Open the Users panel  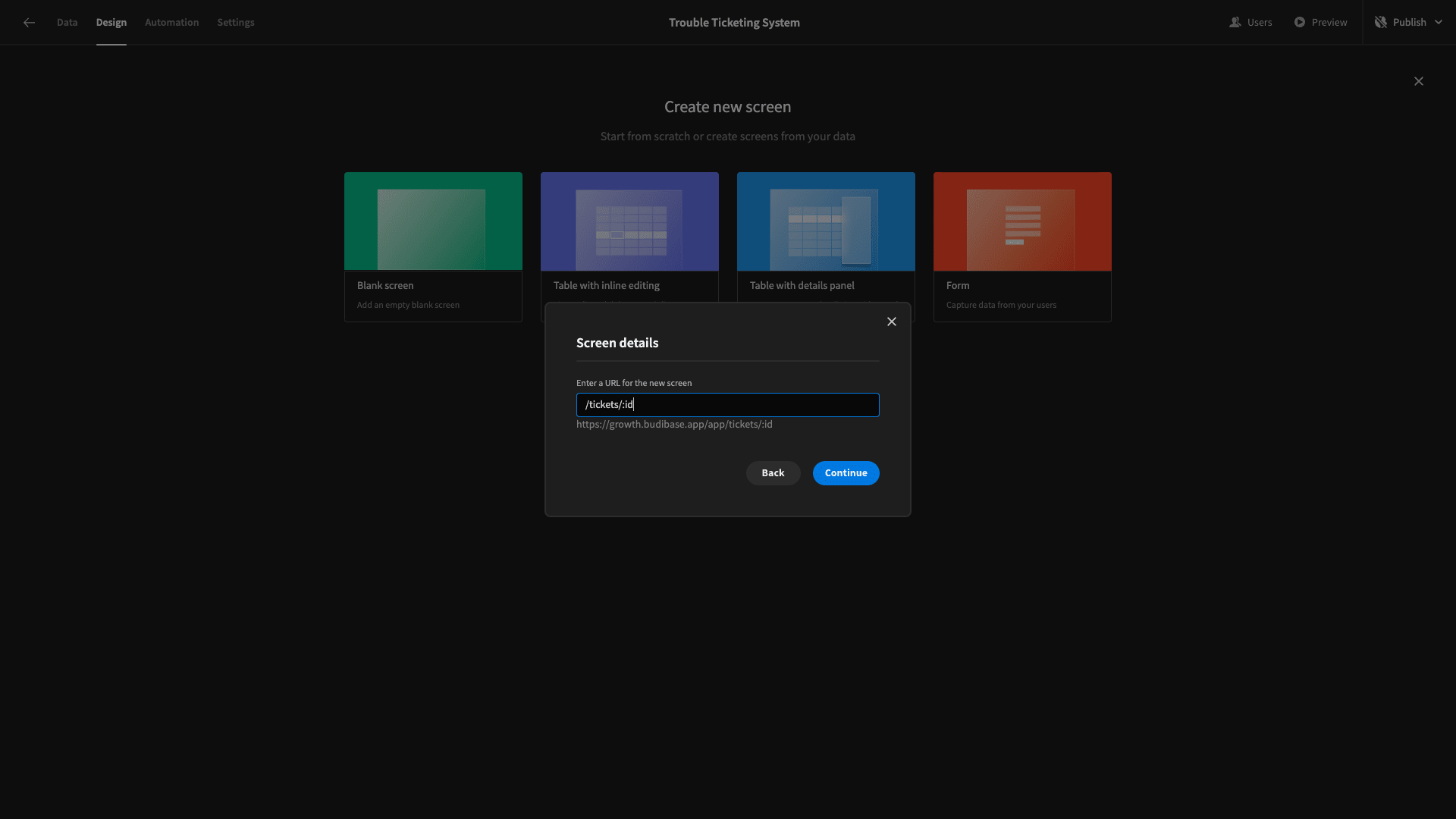point(1250,23)
